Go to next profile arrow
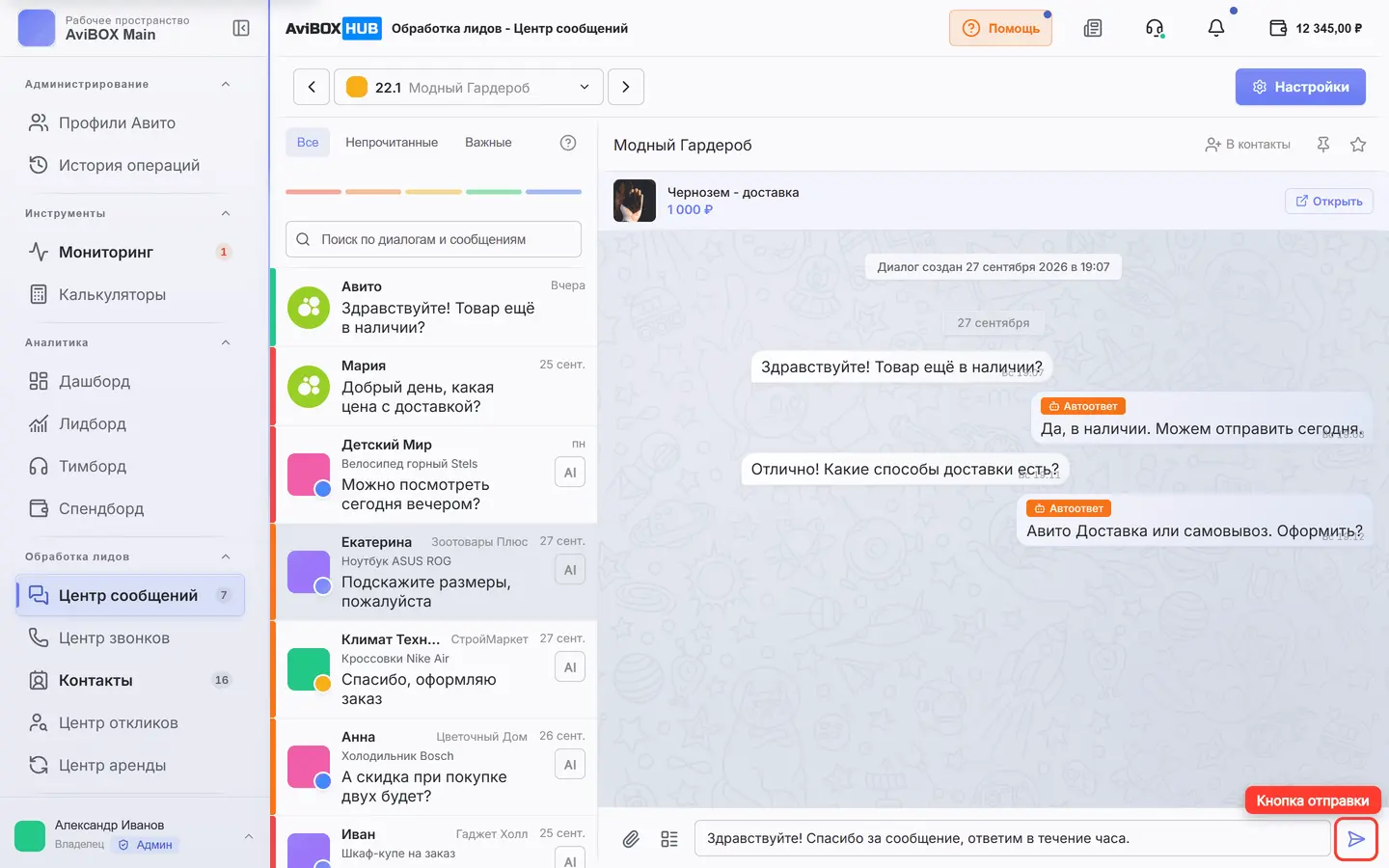Screen dimensions: 1389x868 pos(626,87)
